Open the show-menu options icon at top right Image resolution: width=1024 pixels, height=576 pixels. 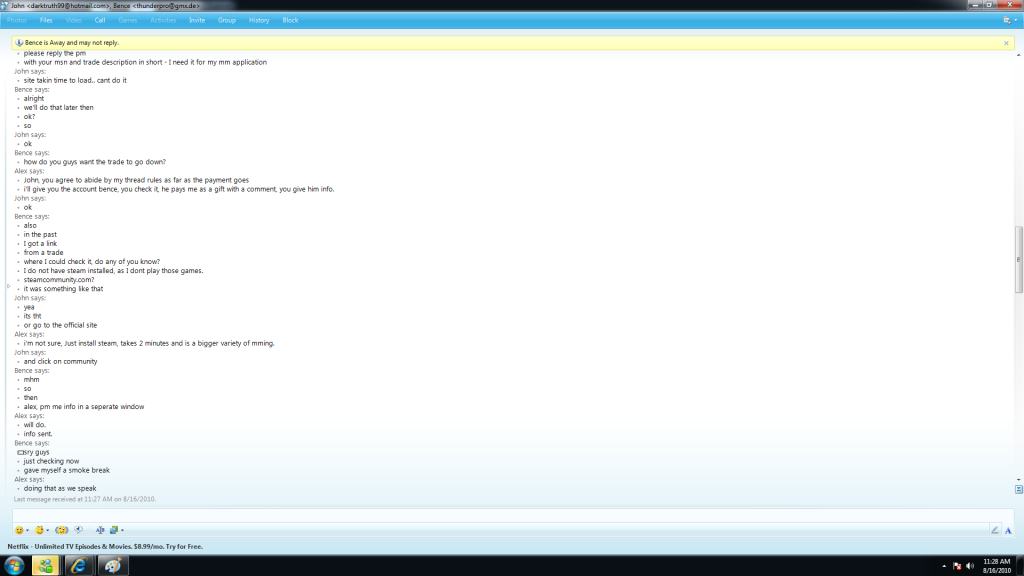[x=1009, y=20]
